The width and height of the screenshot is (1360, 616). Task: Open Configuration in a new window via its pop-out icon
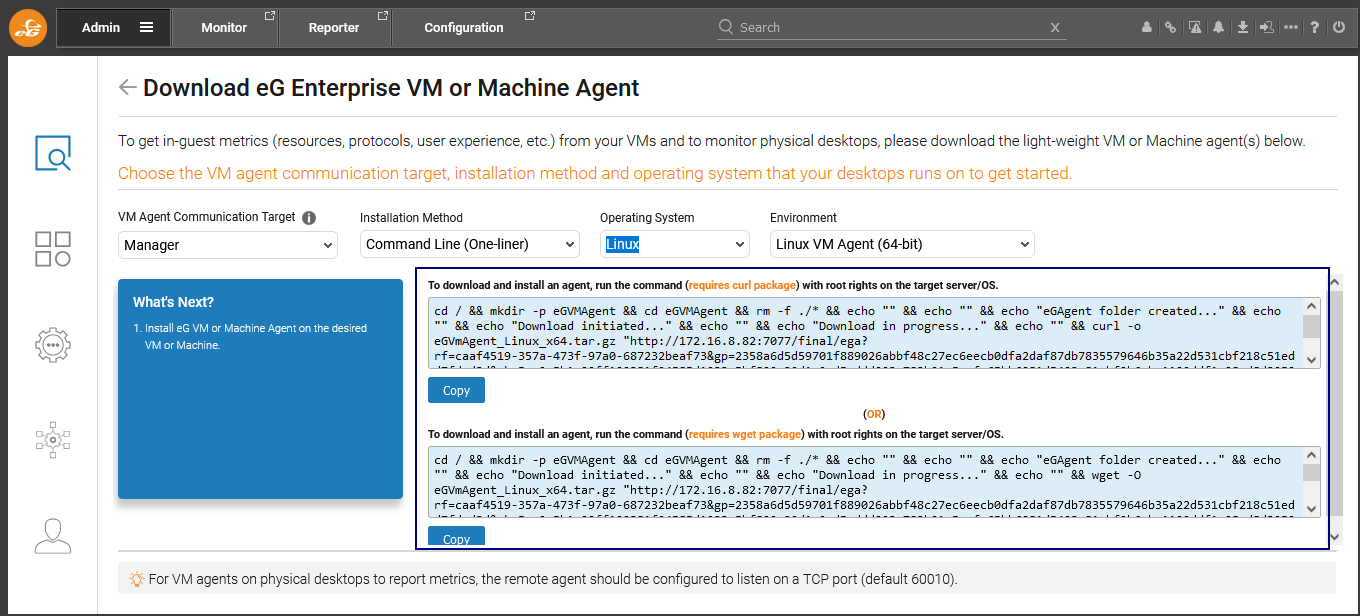point(530,16)
